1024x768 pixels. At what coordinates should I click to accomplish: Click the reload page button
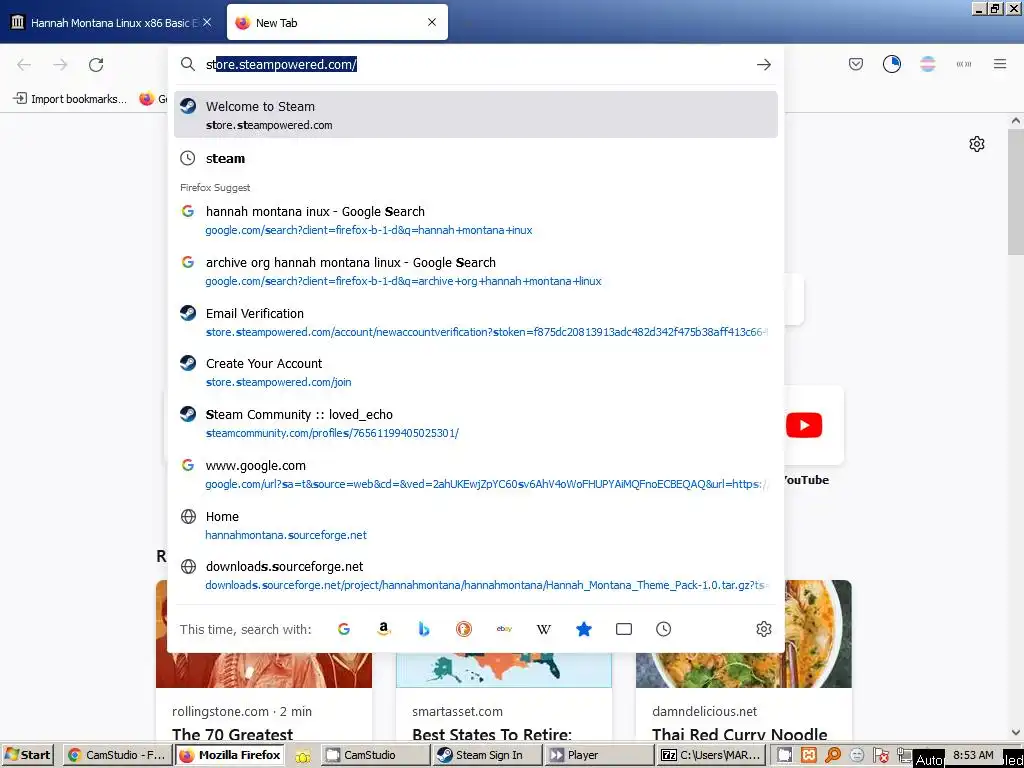96,65
